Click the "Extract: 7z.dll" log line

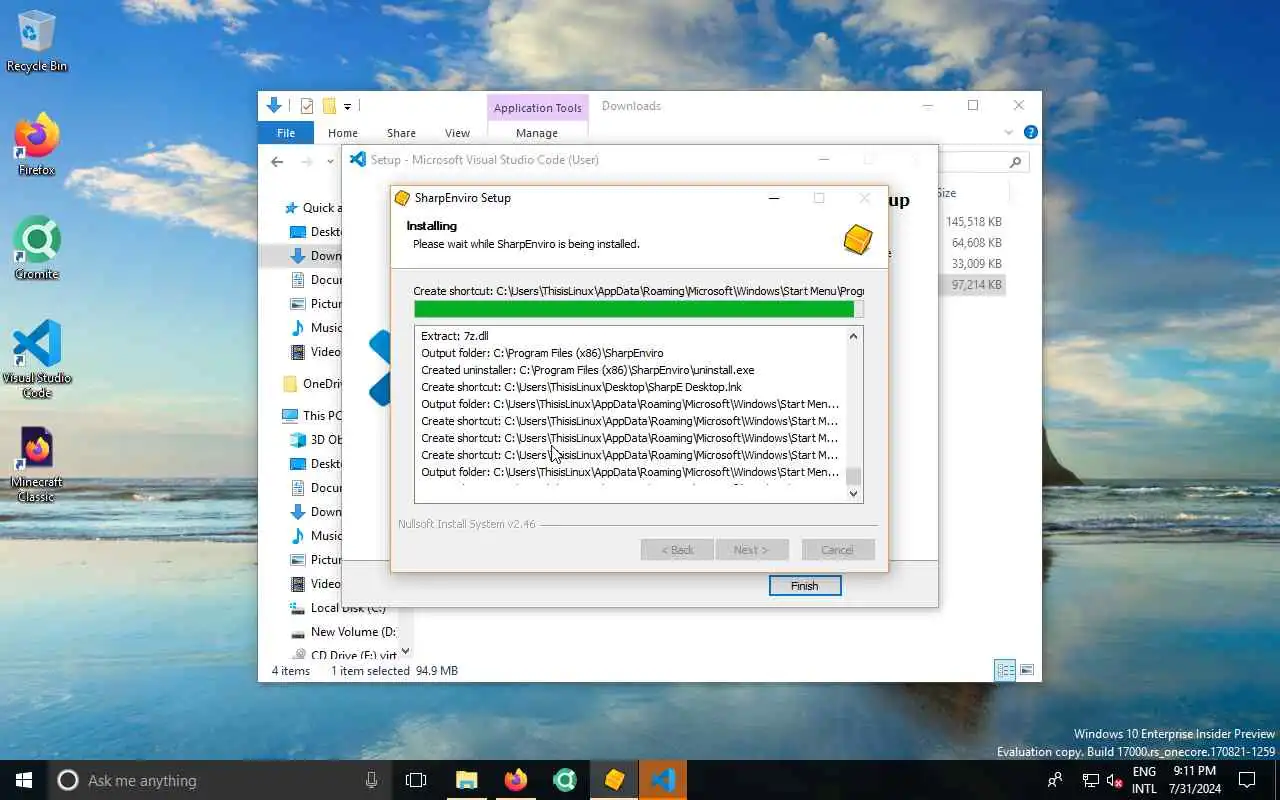click(455, 336)
